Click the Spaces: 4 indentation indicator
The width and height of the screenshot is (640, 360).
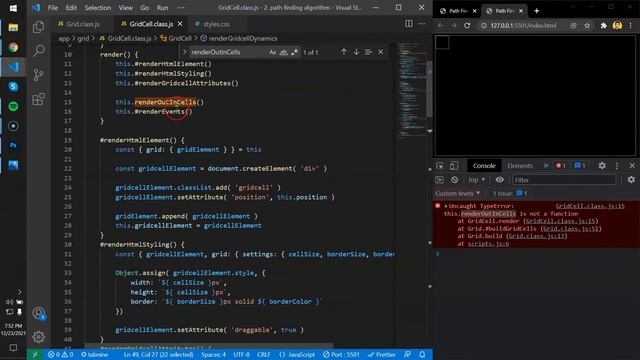(x=213, y=355)
